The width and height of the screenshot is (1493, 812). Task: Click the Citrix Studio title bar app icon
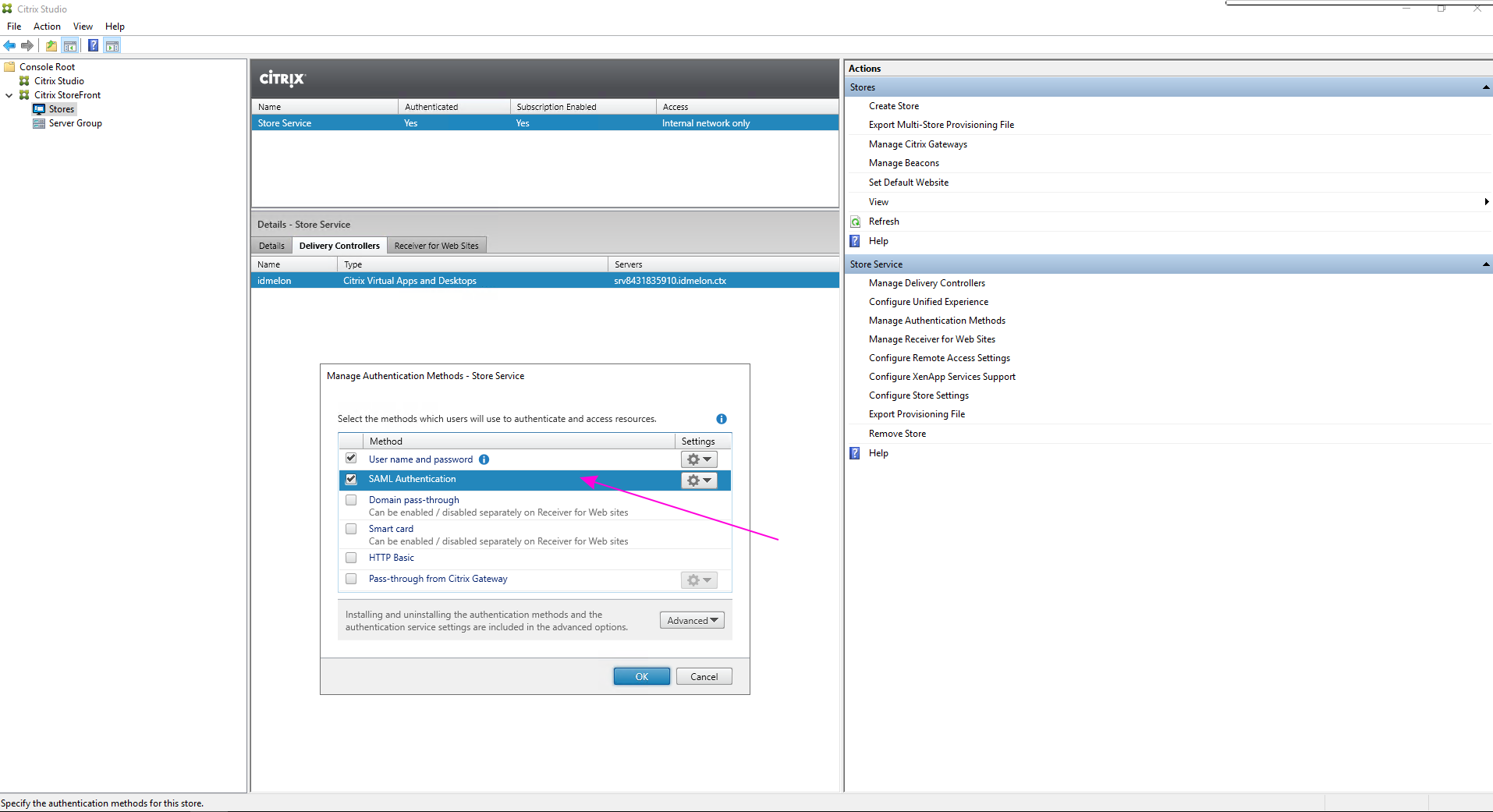7,9
